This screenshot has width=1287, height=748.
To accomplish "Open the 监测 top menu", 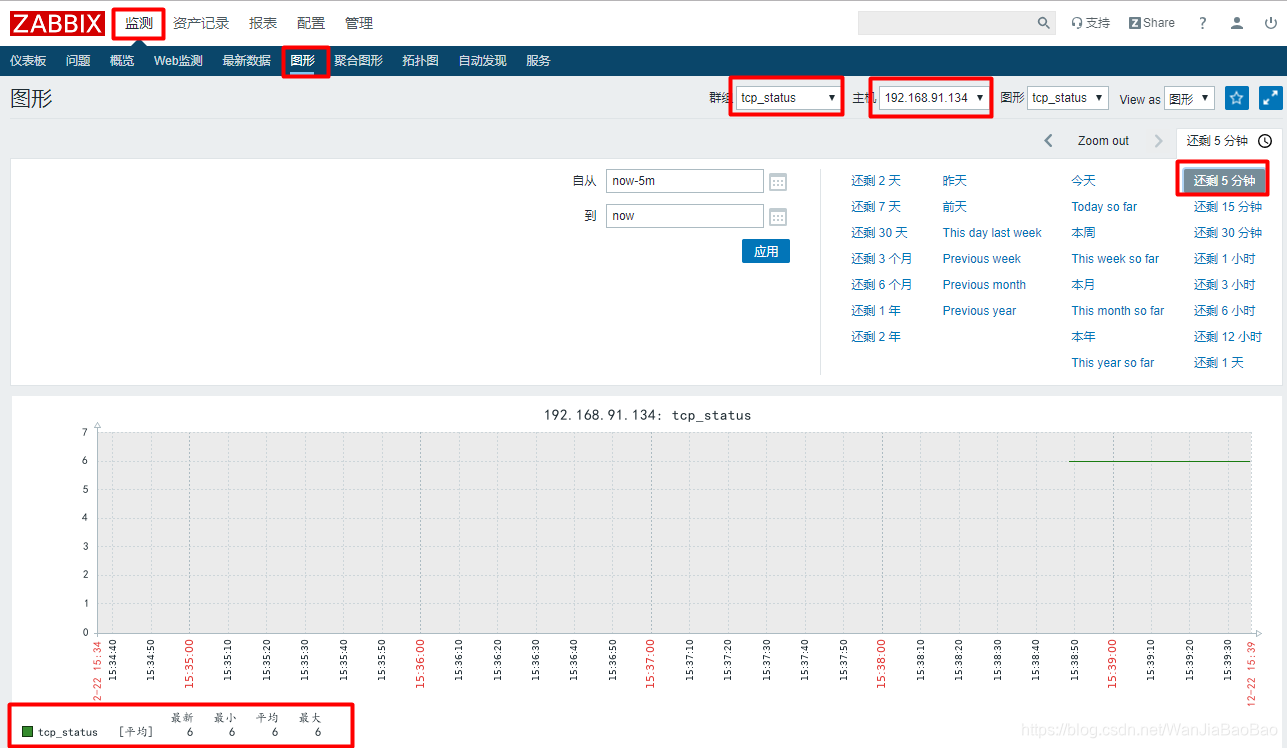I will pyautogui.click(x=139, y=23).
